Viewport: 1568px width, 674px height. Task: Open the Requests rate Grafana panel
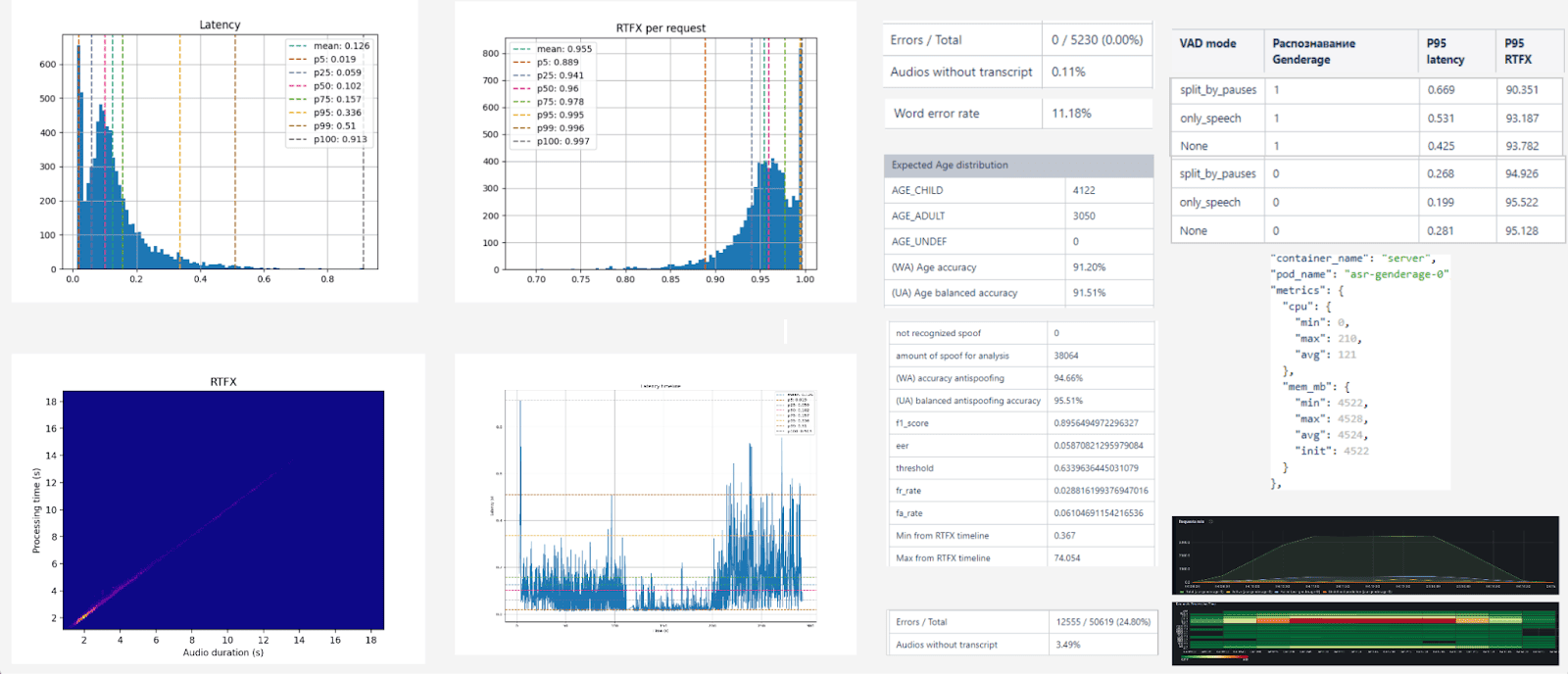(1364, 556)
